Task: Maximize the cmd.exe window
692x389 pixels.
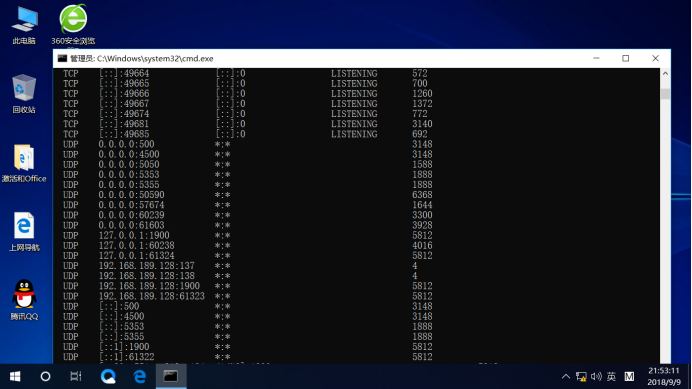Action: pos(626,58)
